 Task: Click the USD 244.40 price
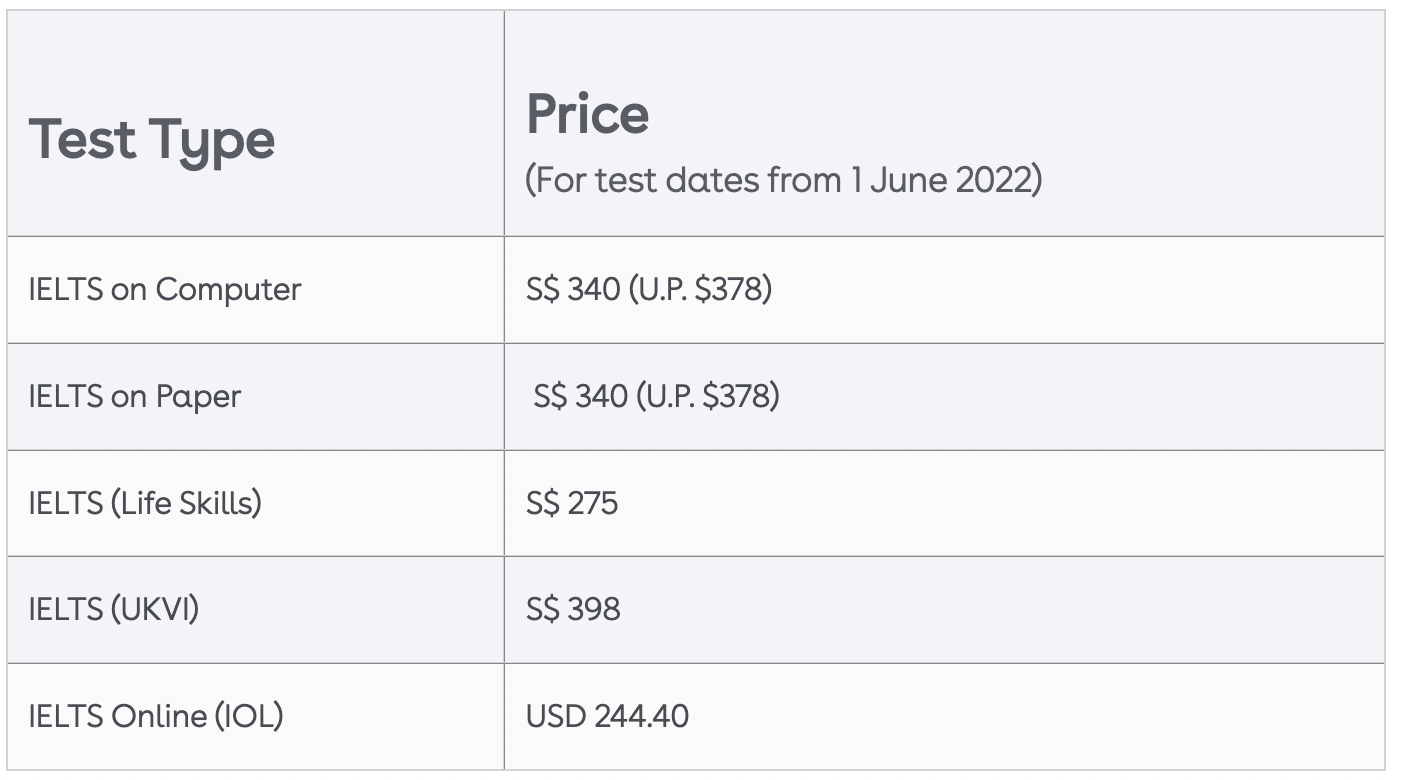[x=607, y=716]
